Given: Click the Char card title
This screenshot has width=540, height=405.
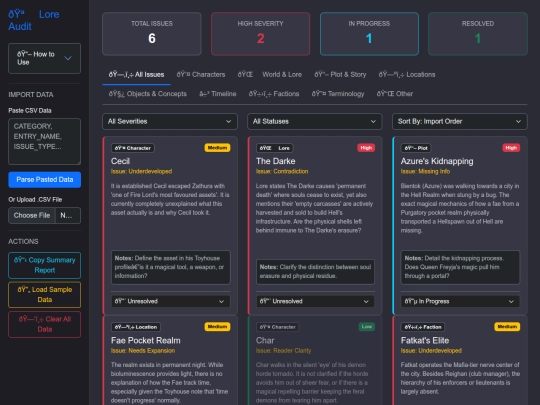Looking at the screenshot, I should click(x=265, y=340).
